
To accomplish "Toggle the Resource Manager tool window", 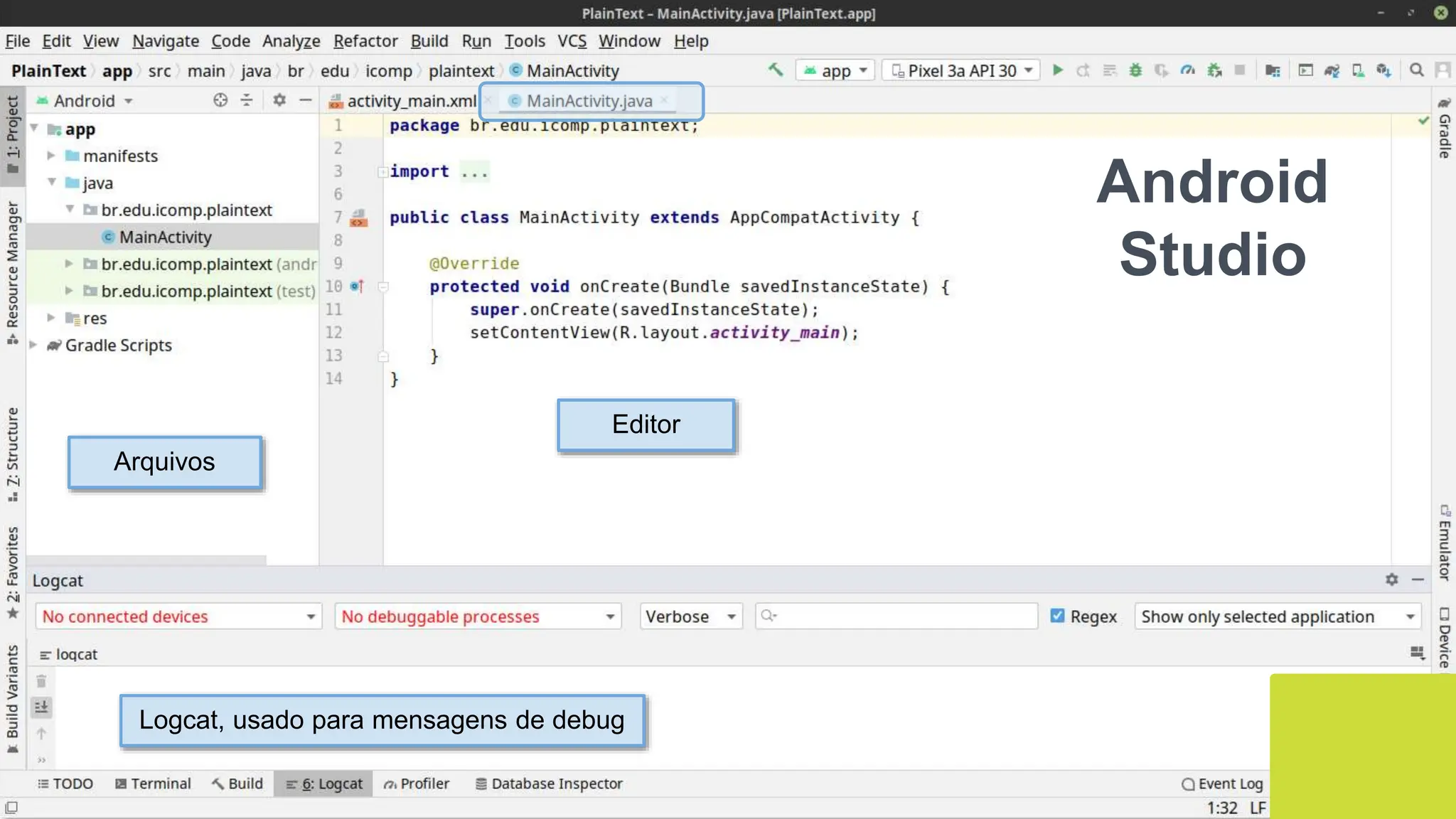I will (x=12, y=272).
